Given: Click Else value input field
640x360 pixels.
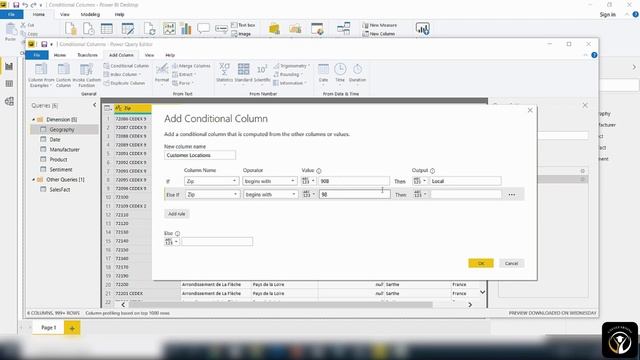Looking at the screenshot, I should tap(217, 242).
